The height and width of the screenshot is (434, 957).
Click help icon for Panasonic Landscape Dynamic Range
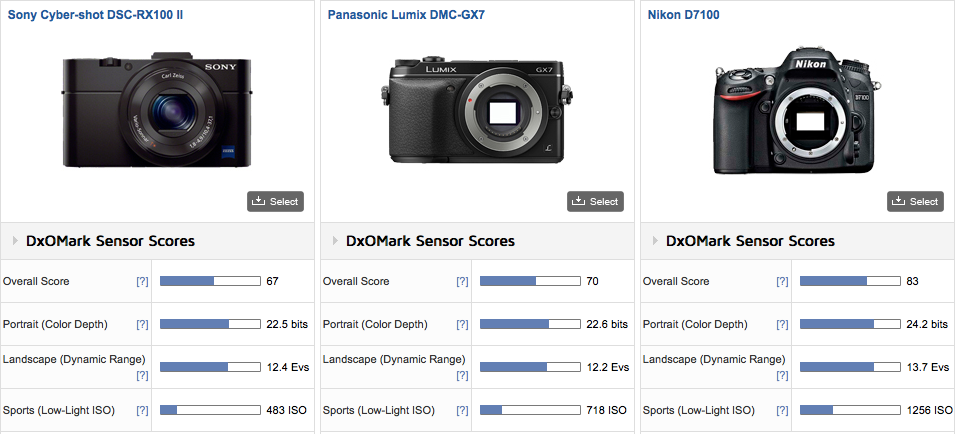point(462,375)
